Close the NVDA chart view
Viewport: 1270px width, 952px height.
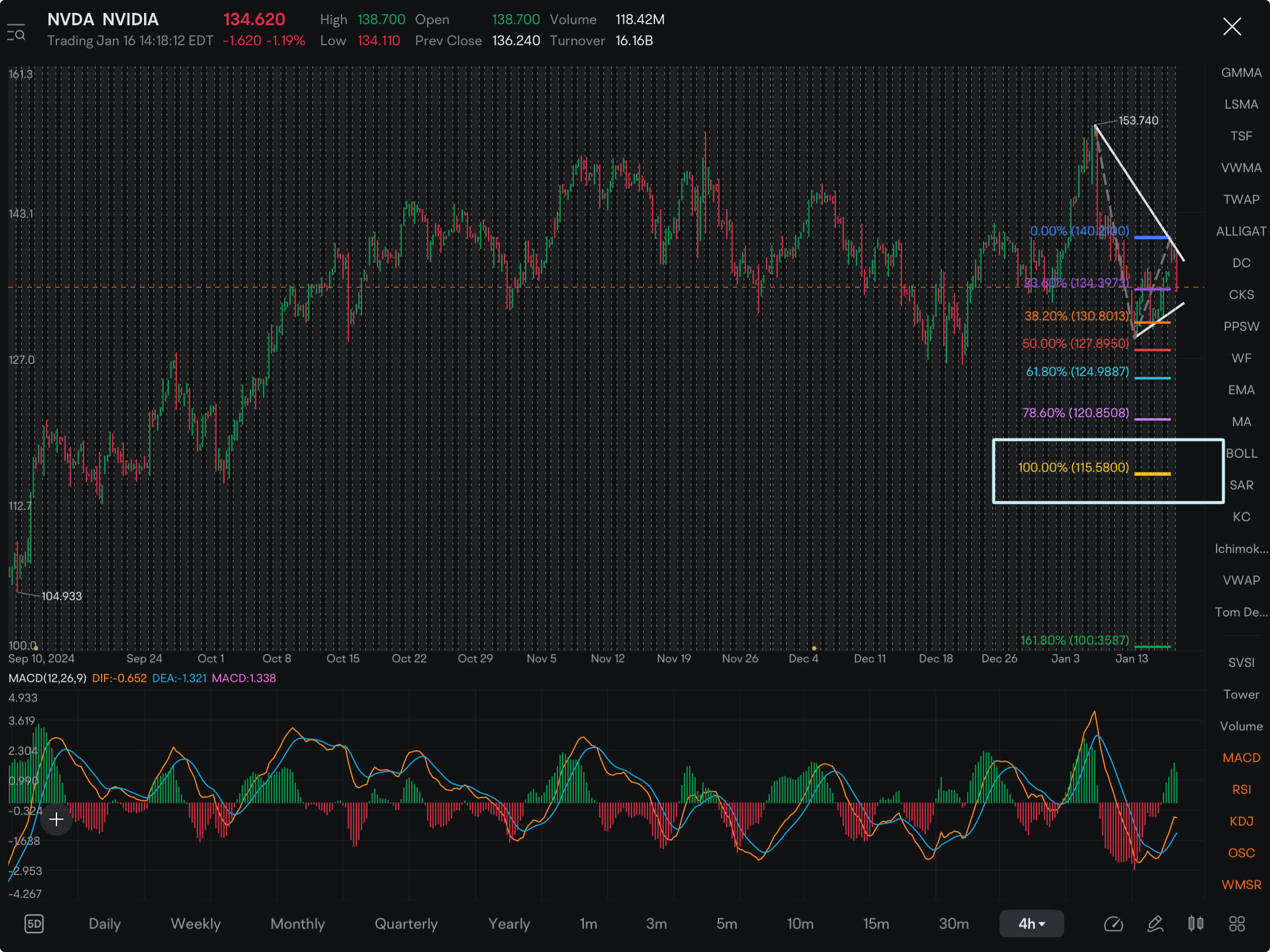coord(1232,26)
